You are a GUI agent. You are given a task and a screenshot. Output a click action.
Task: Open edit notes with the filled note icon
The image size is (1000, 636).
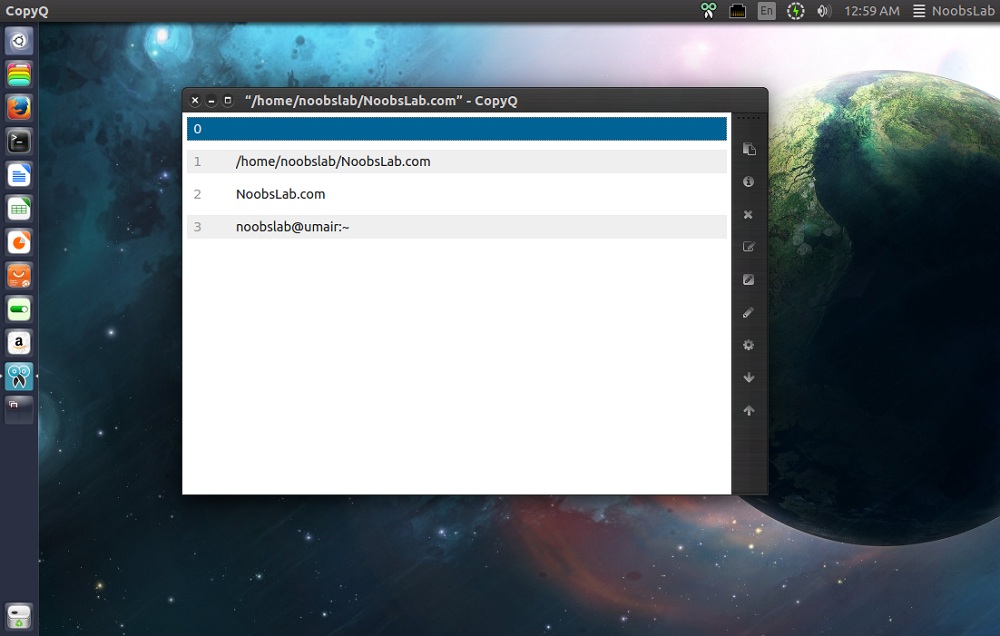pos(749,279)
